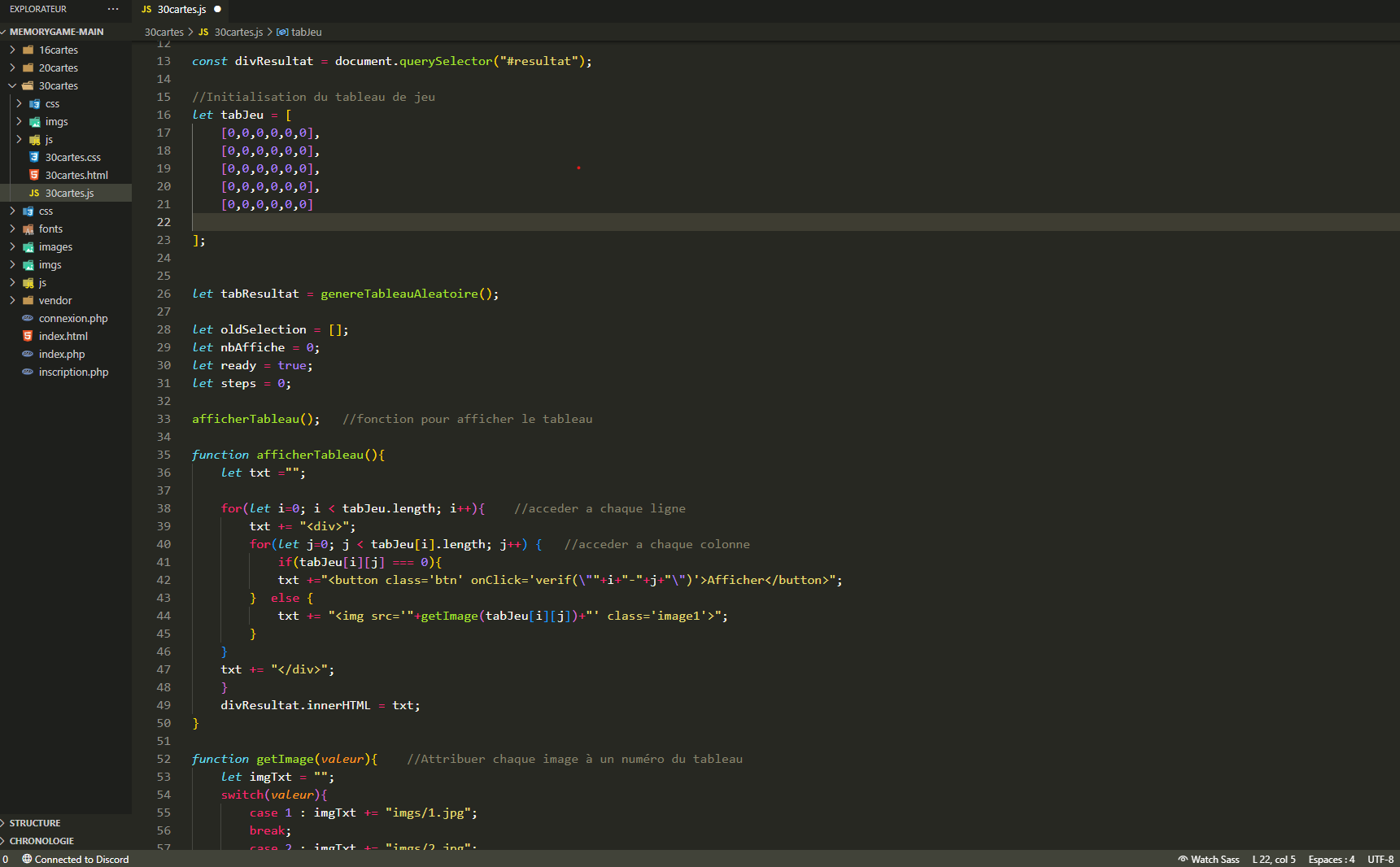Click the Connected to Discord status icon
The width and height of the screenshot is (1400, 867).
click(27, 859)
